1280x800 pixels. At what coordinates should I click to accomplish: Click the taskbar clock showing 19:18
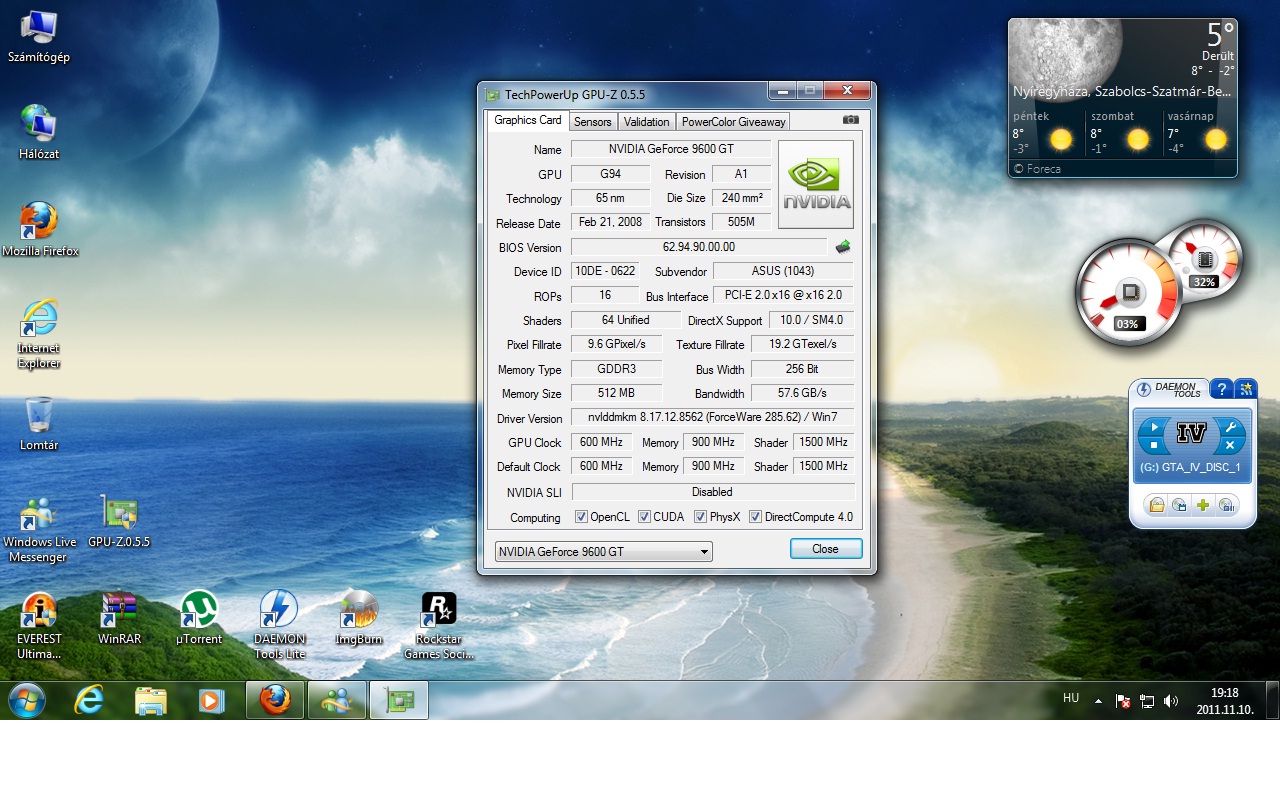point(1224,692)
